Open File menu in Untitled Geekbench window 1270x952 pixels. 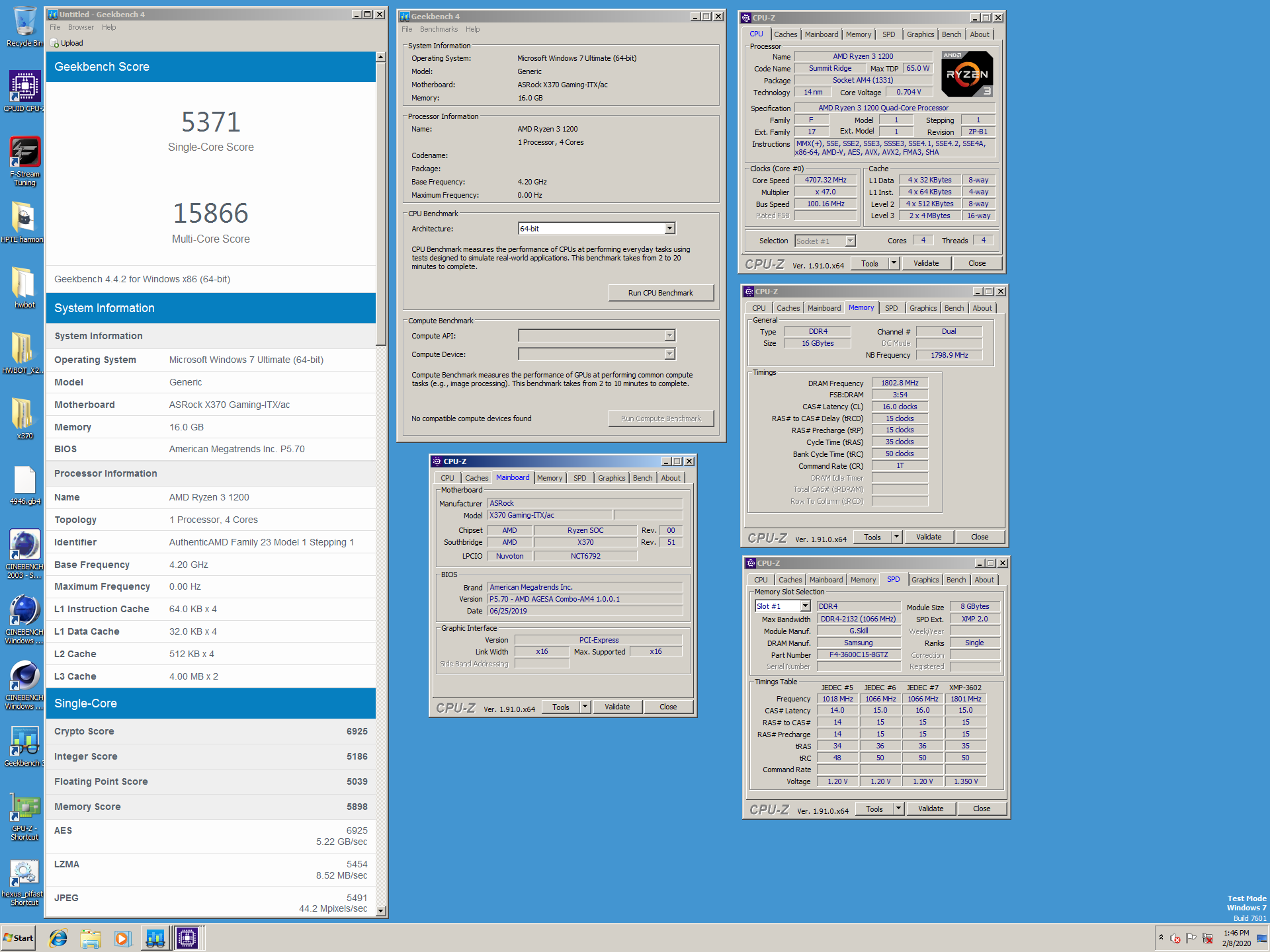click(55, 27)
